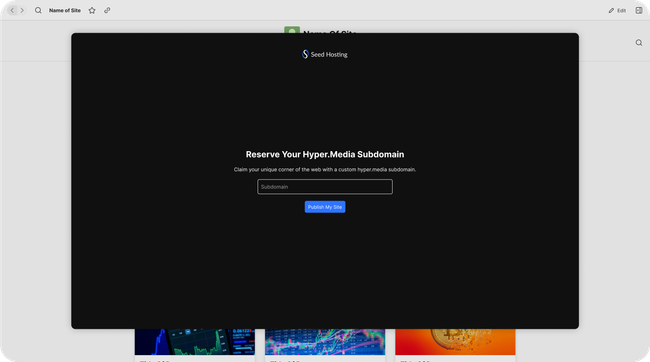
Task: Favorite the site with the star icon
Action: (x=92, y=10)
